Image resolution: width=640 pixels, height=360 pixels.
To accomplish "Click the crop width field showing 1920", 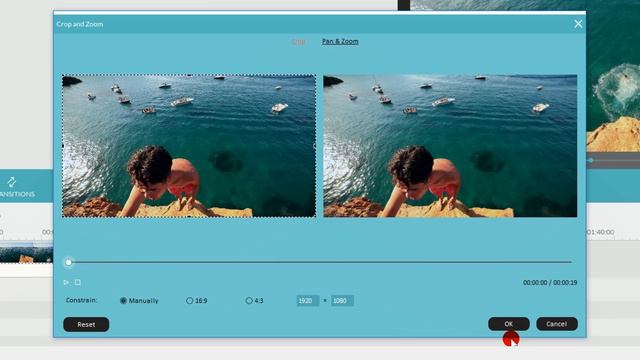I will pos(307,301).
